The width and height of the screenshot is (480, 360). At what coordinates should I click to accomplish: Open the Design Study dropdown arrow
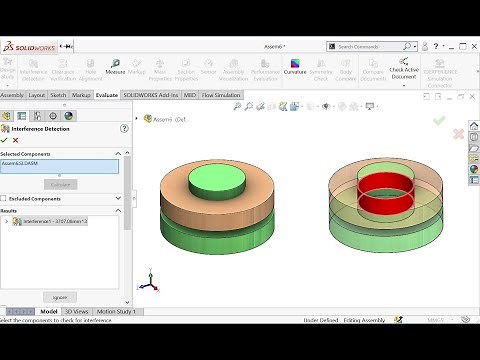(8, 86)
